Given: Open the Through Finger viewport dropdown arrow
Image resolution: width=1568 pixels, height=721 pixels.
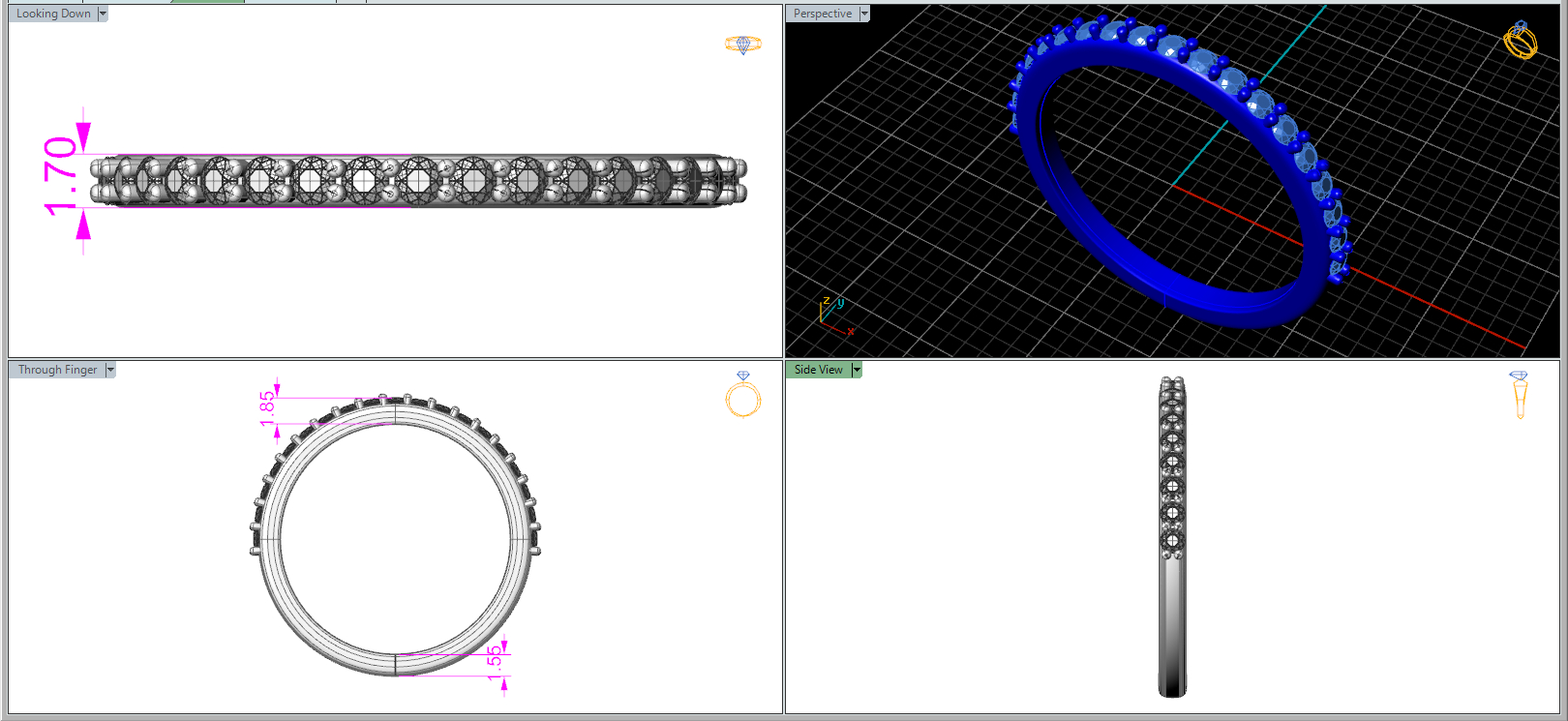Looking at the screenshot, I should 110,370.
